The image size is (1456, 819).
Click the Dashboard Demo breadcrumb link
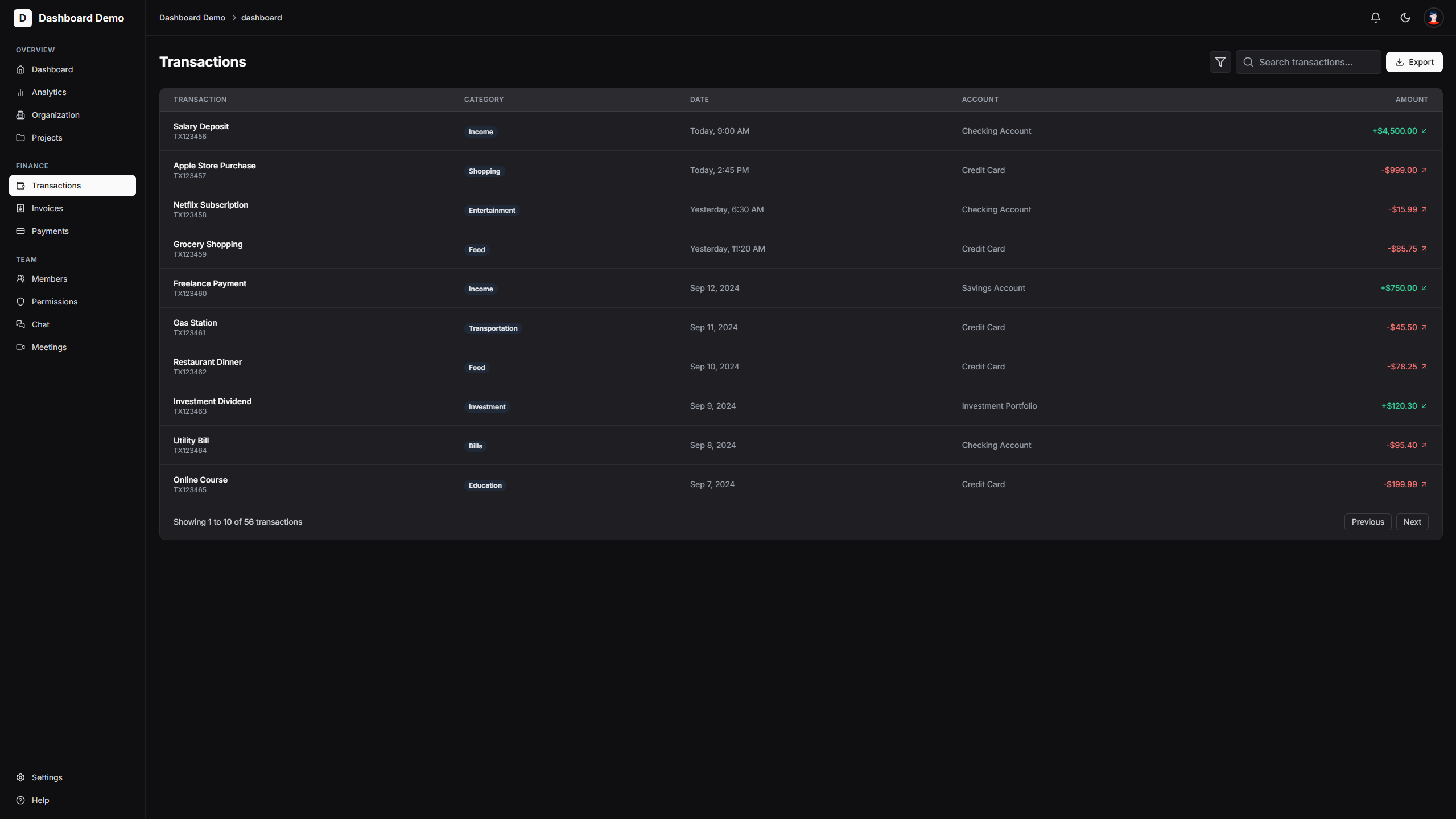[x=192, y=18]
